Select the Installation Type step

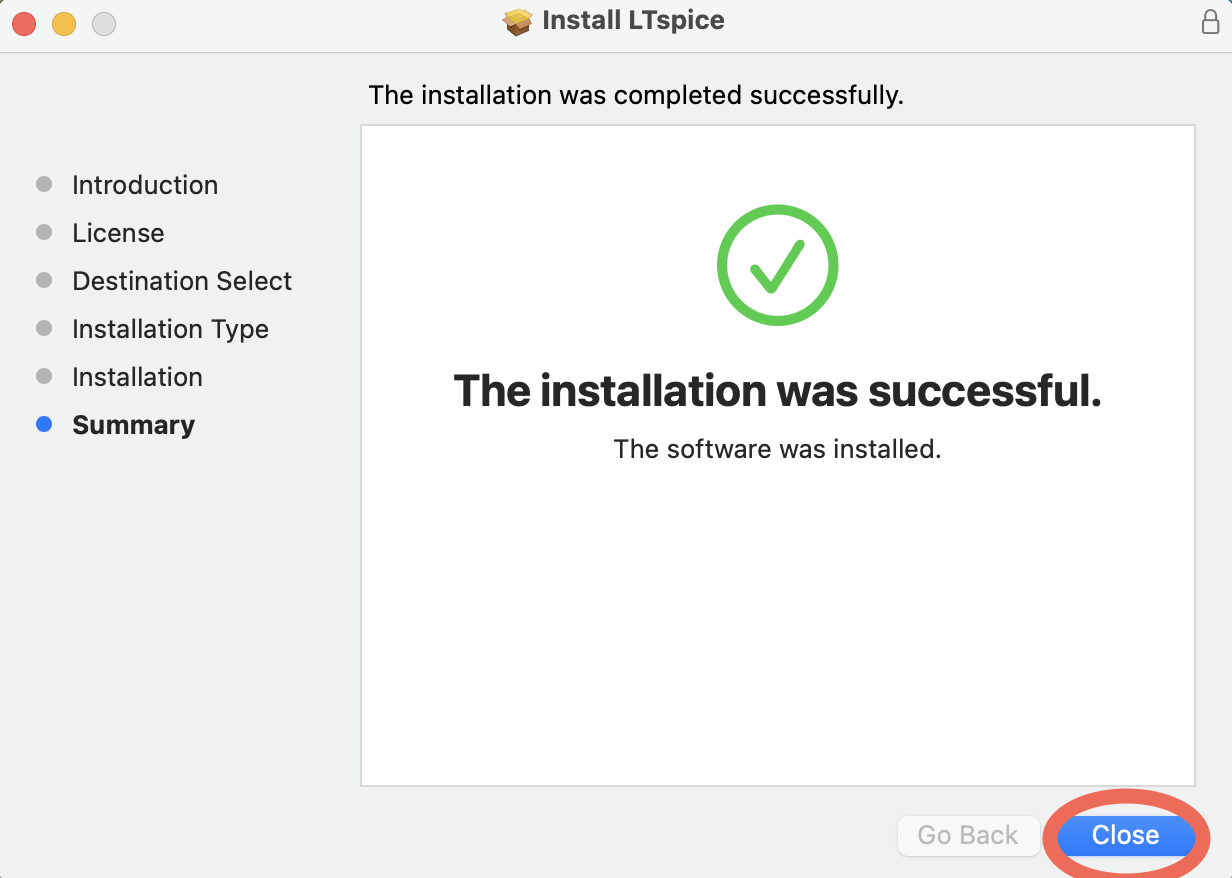click(170, 329)
